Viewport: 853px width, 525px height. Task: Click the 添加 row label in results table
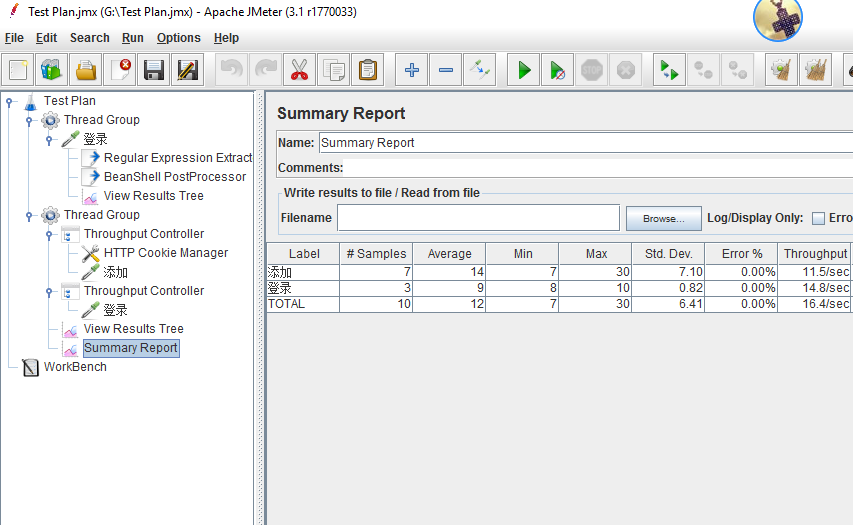(303, 272)
